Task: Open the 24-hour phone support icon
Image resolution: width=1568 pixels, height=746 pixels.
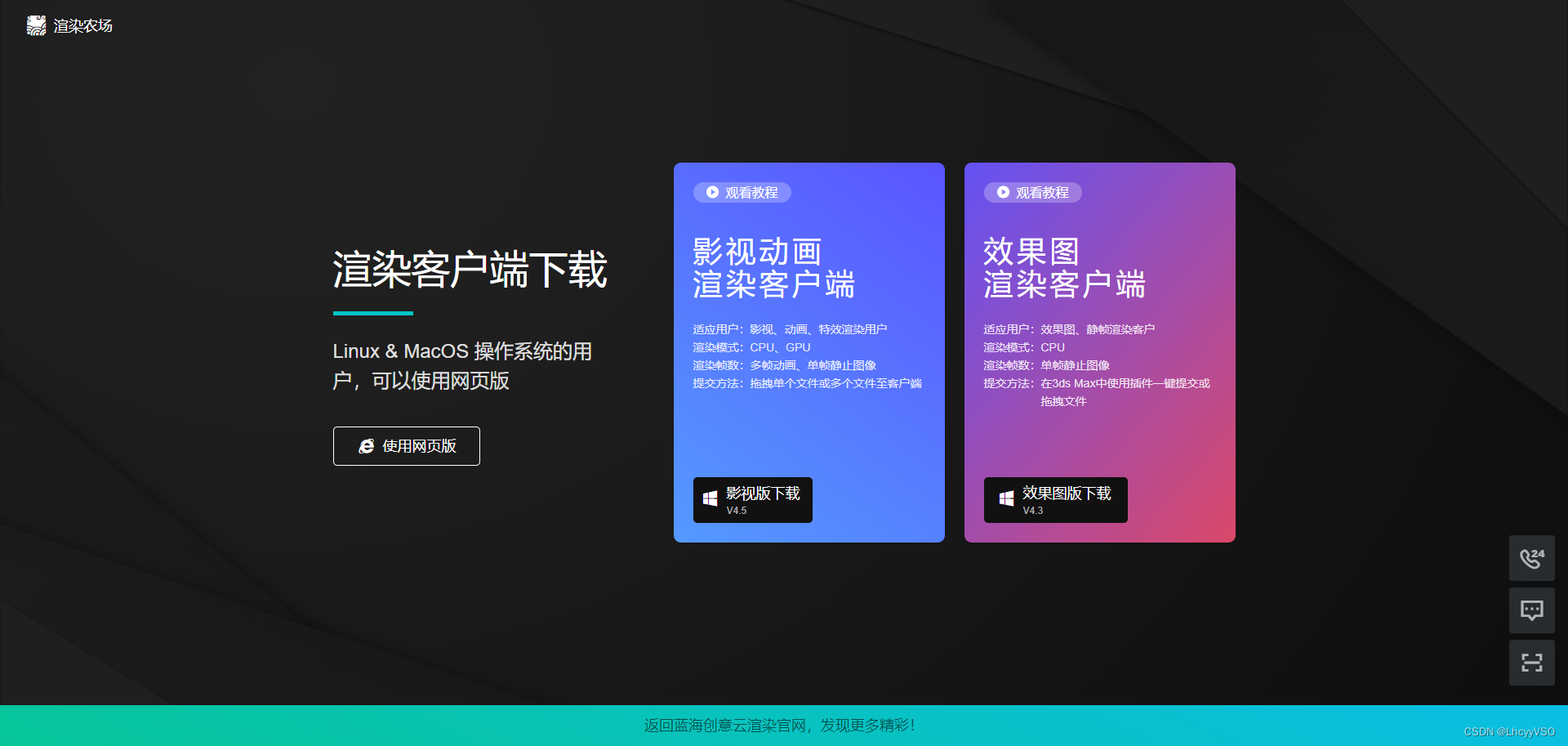Action: pyautogui.click(x=1532, y=558)
